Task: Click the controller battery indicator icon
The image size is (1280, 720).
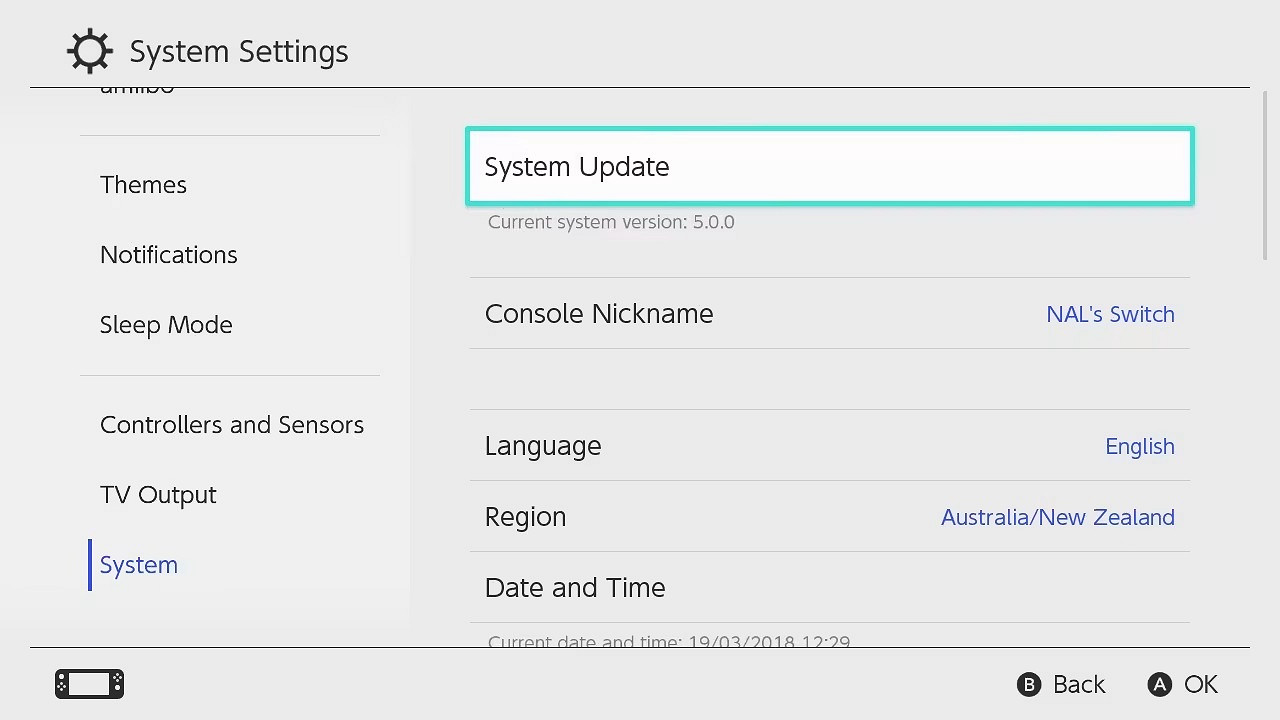Action: [x=89, y=684]
